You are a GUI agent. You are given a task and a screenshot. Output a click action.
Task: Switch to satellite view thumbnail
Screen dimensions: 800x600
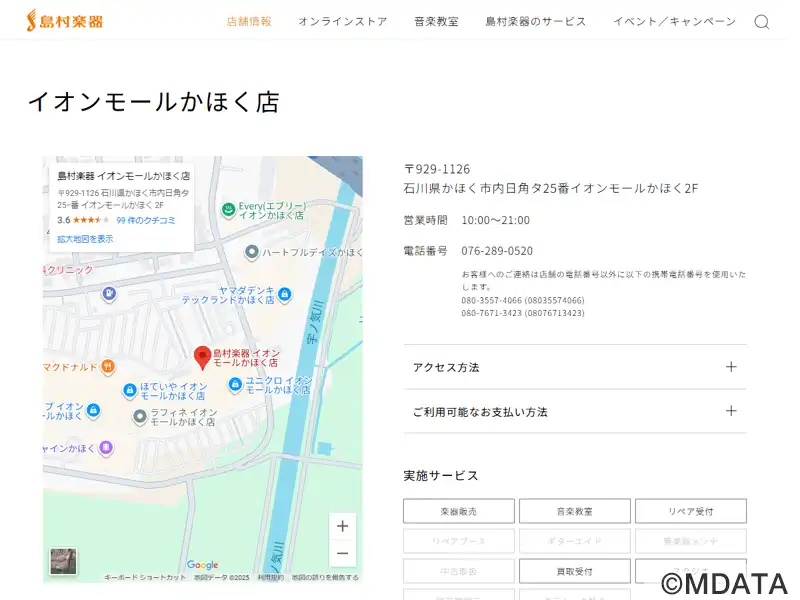click(63, 562)
